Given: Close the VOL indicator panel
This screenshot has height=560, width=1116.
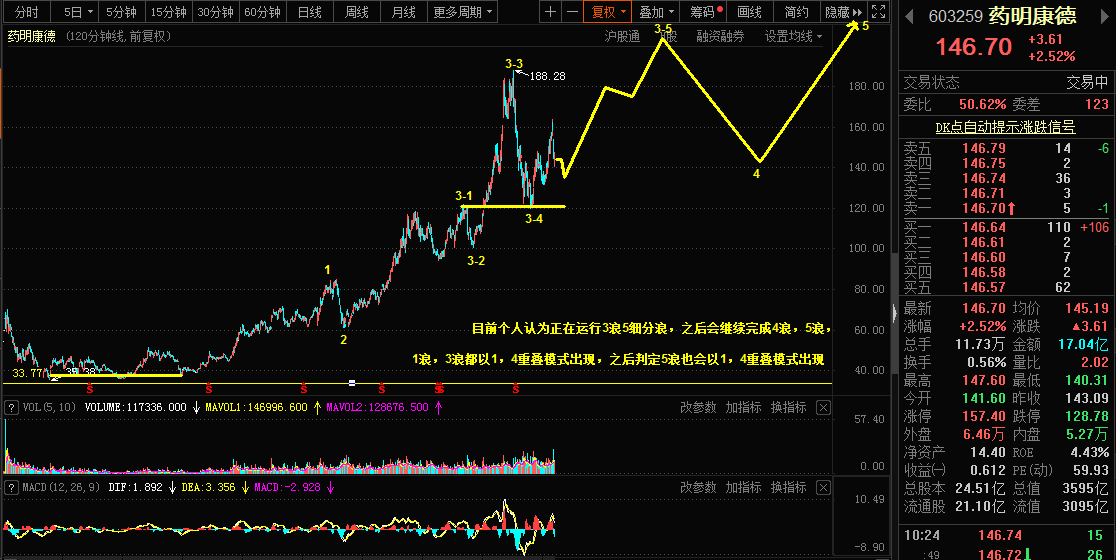Looking at the screenshot, I should click(823, 408).
